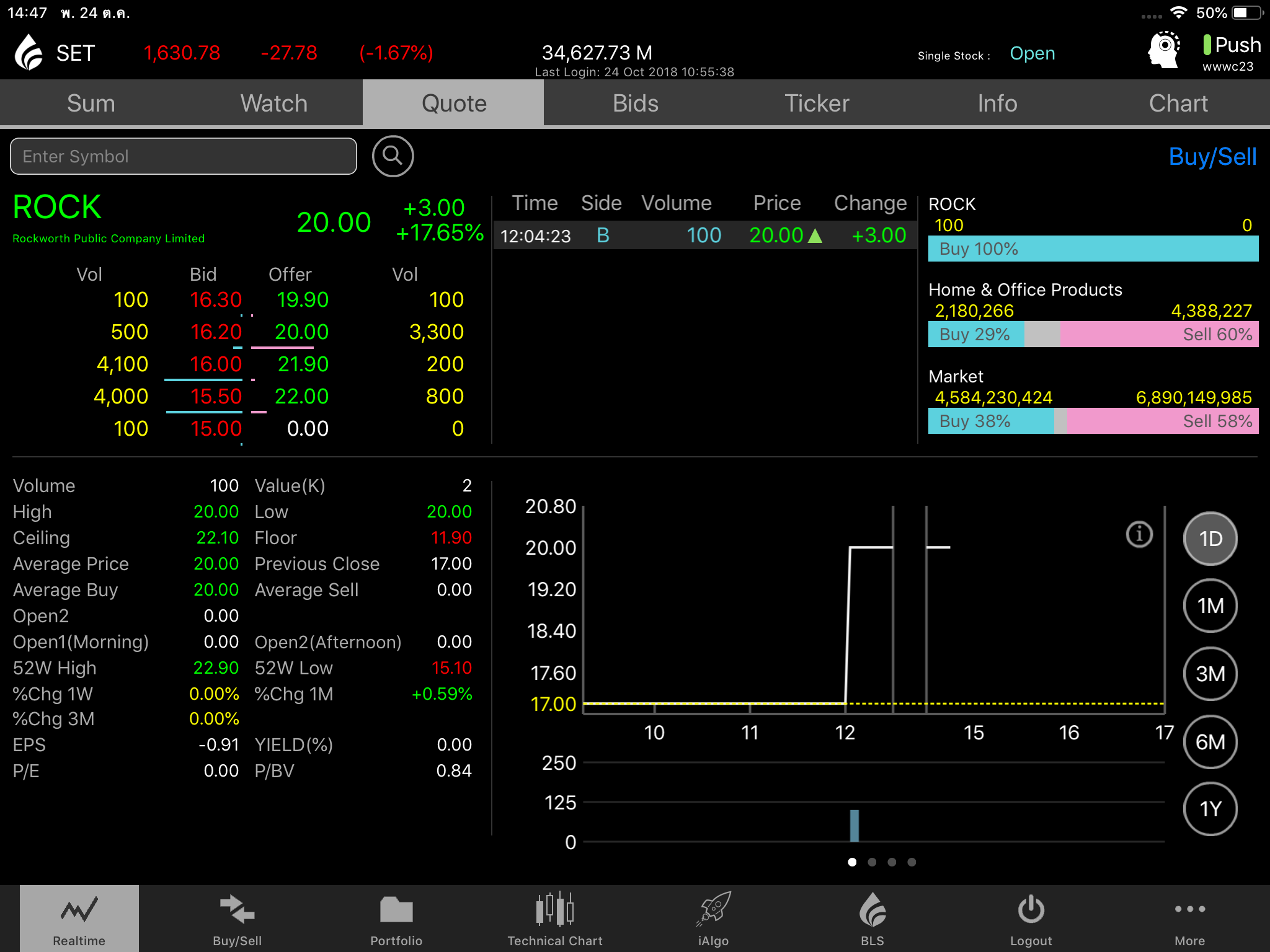Tap the ROCK Buy 100% bar
Viewport: 1270px width, 952px height.
point(1093,249)
